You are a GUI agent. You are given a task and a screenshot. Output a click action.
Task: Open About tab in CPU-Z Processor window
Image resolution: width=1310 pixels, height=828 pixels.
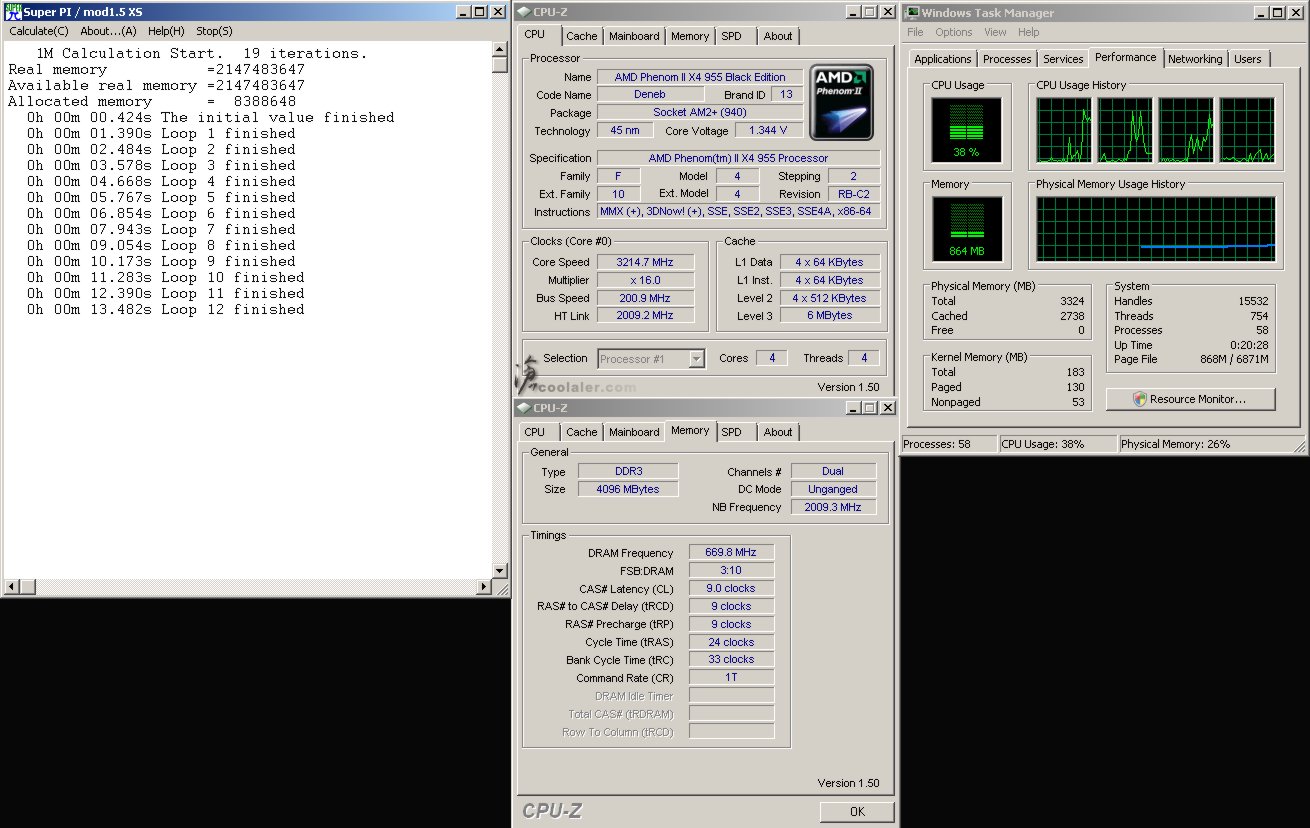778,36
